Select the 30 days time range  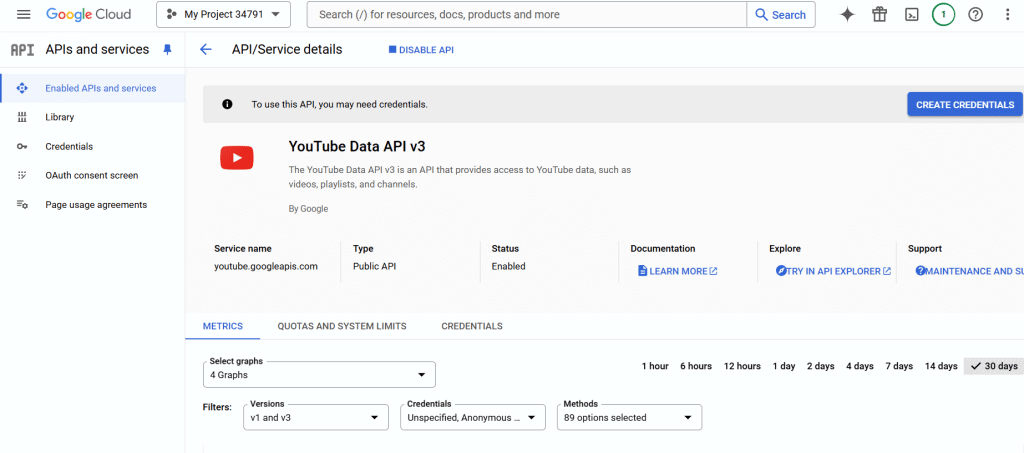point(993,366)
